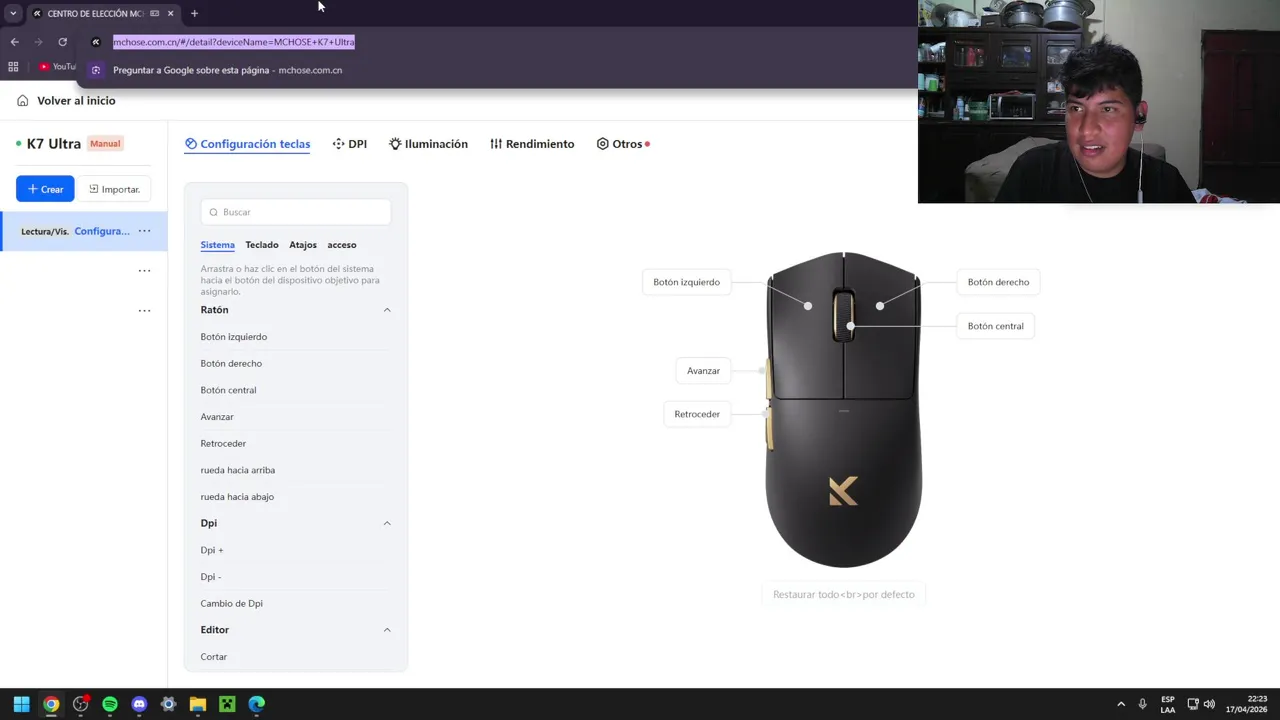Switch to the Rendimiento tab
Screen dimensions: 1280x720
(532, 144)
